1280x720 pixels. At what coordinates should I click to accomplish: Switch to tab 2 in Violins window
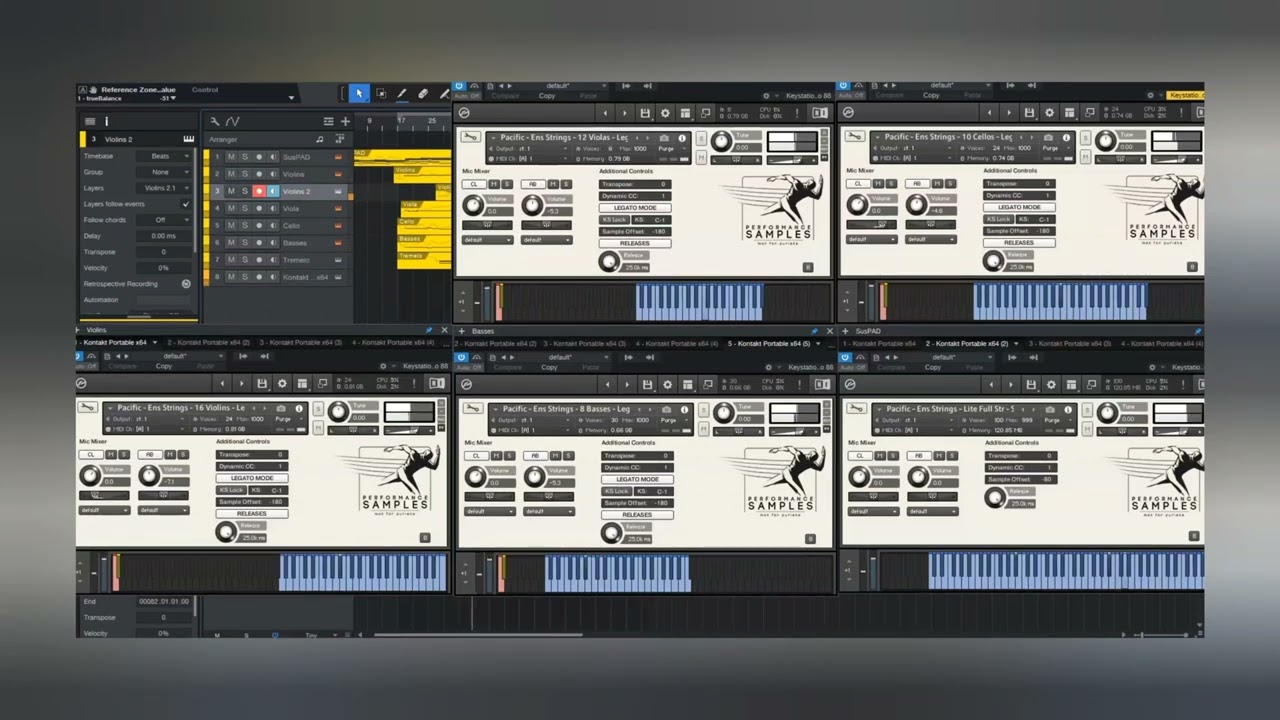click(208, 343)
